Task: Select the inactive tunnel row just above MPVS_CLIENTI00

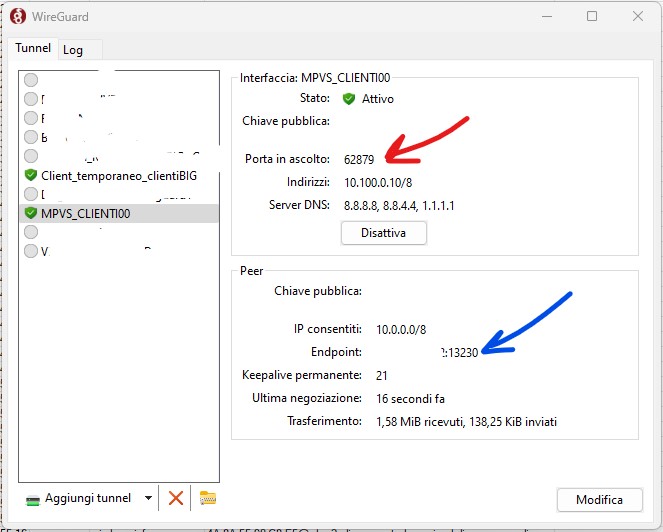Action: click(119, 194)
